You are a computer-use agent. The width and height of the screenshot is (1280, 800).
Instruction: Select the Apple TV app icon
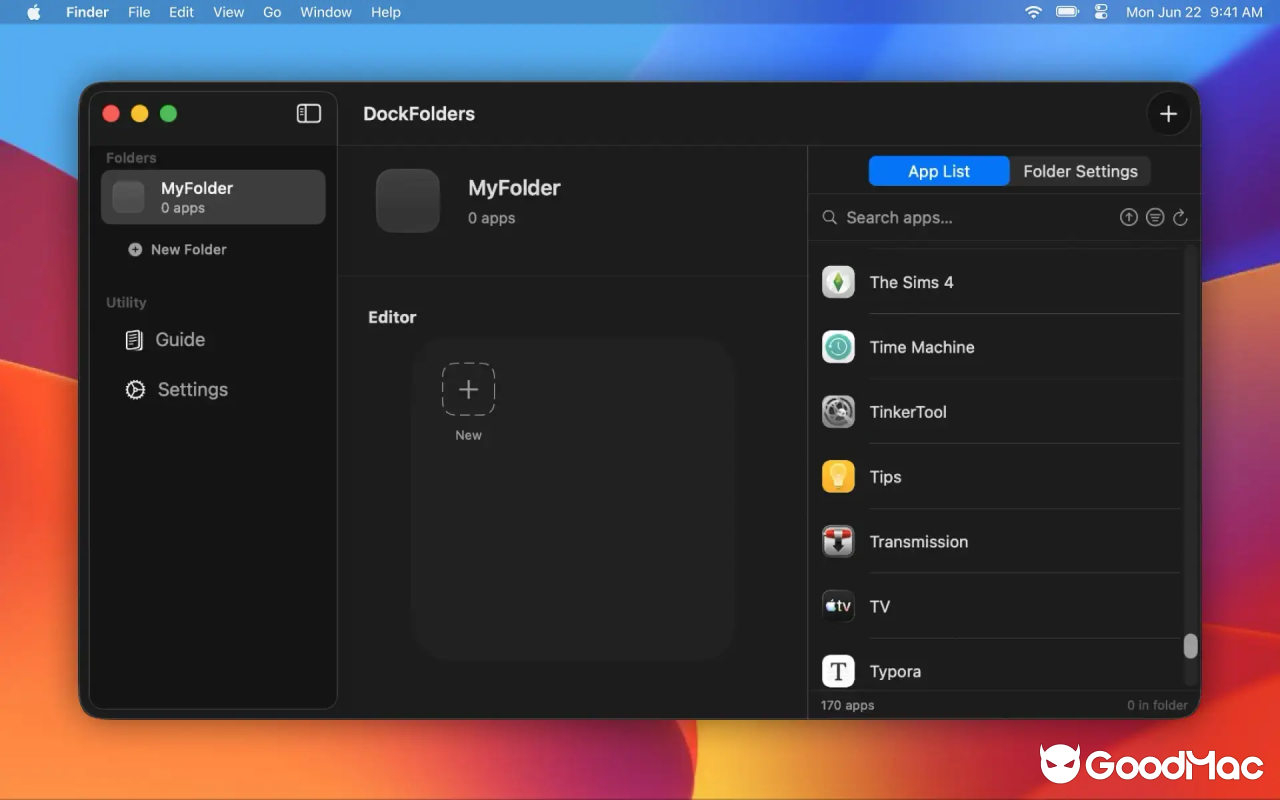(x=838, y=606)
